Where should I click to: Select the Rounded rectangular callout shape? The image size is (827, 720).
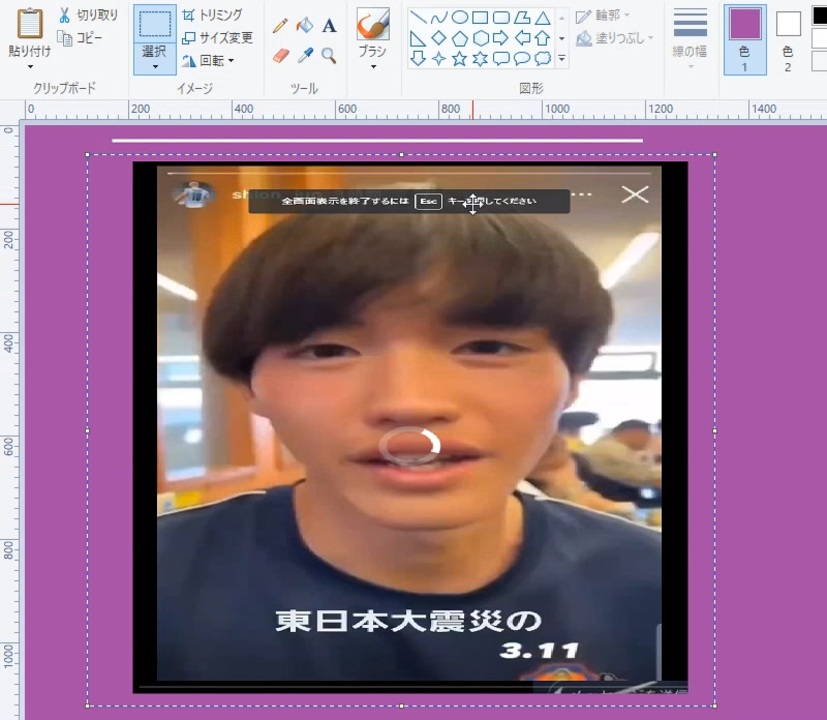501,58
